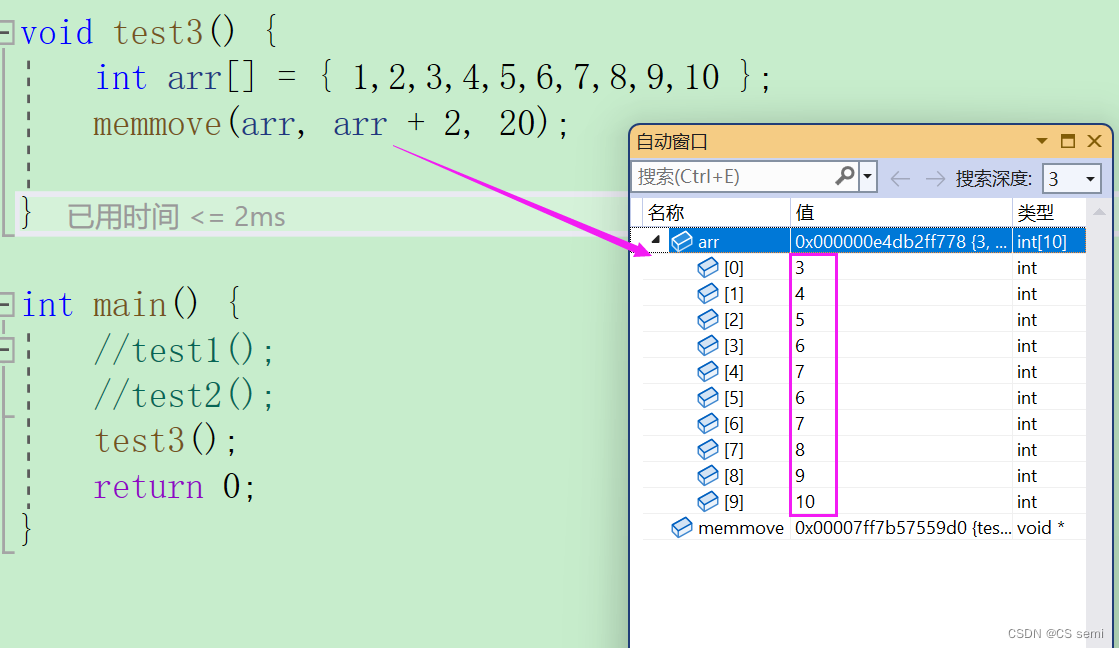This screenshot has height=648, width=1119.
Task: Click the cube icon for element [4]
Action: pyautogui.click(x=707, y=372)
